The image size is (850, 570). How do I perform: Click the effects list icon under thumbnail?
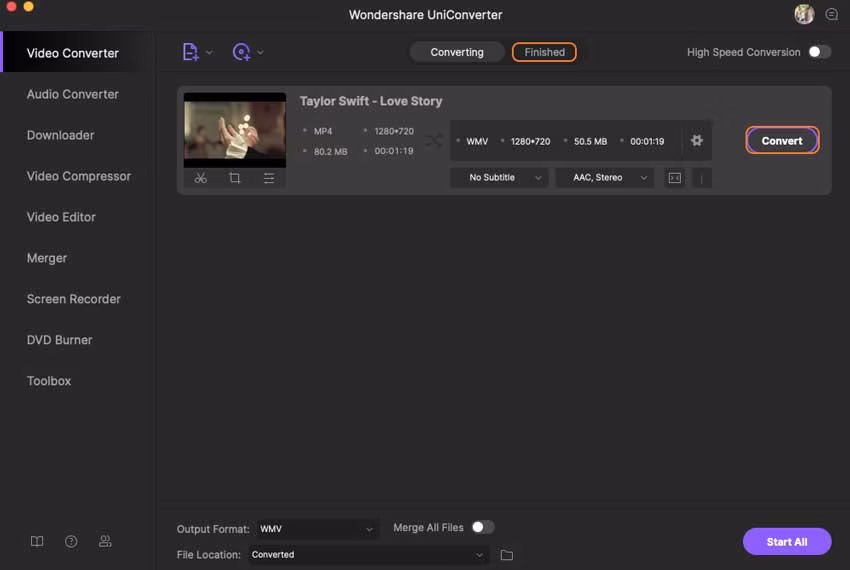[269, 178]
